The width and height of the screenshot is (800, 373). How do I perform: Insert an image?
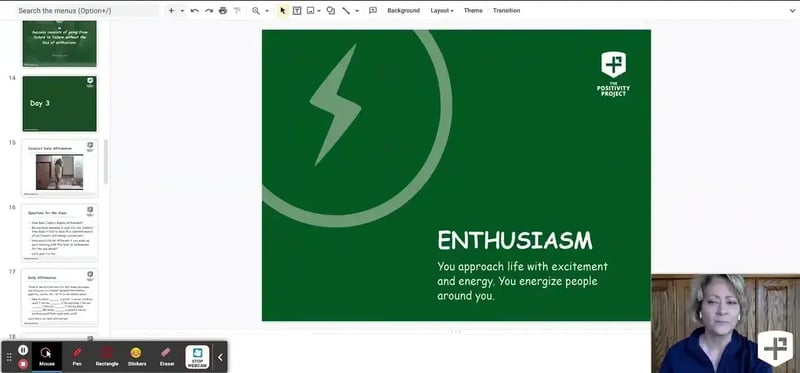pos(310,11)
